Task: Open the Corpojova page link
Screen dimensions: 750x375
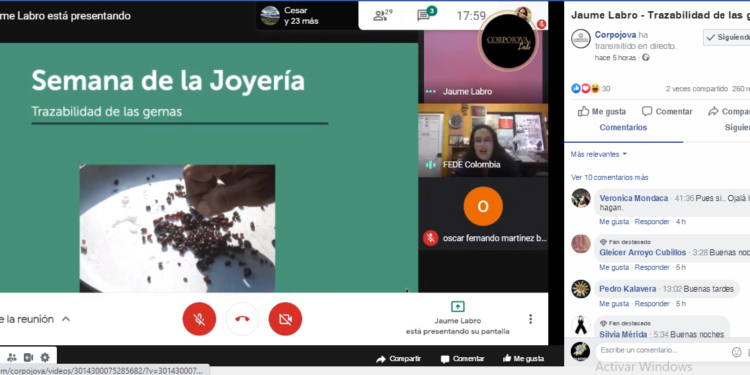Action: [x=616, y=35]
